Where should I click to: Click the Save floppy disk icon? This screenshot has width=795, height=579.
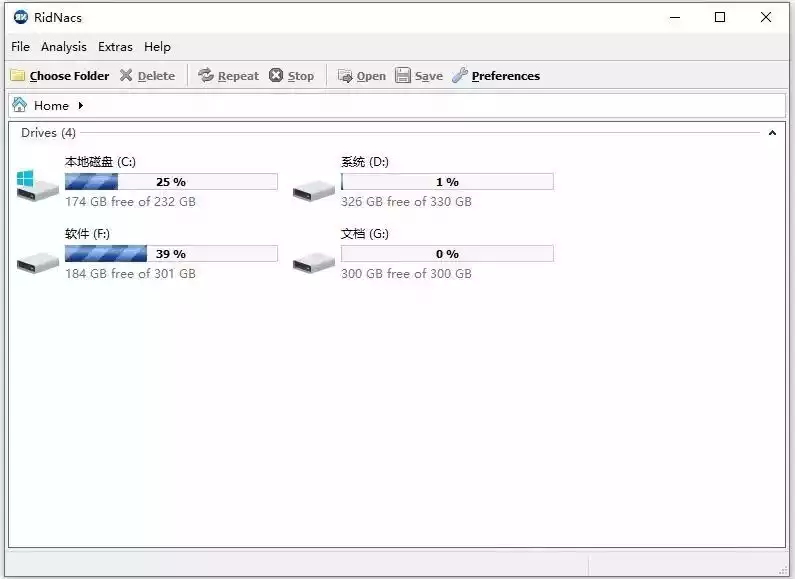[x=403, y=76]
